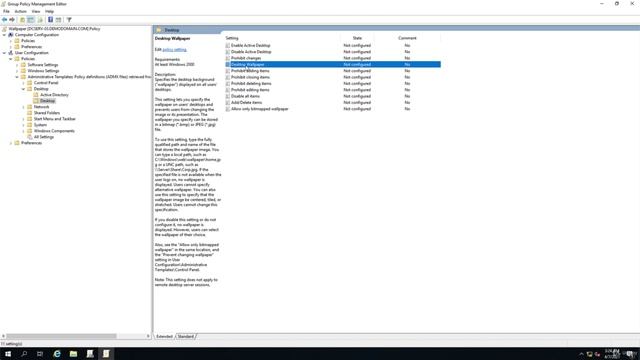This screenshot has height=360, width=640.
Task: Click the Prohibit deleting items setting icon
Action: pos(228,84)
